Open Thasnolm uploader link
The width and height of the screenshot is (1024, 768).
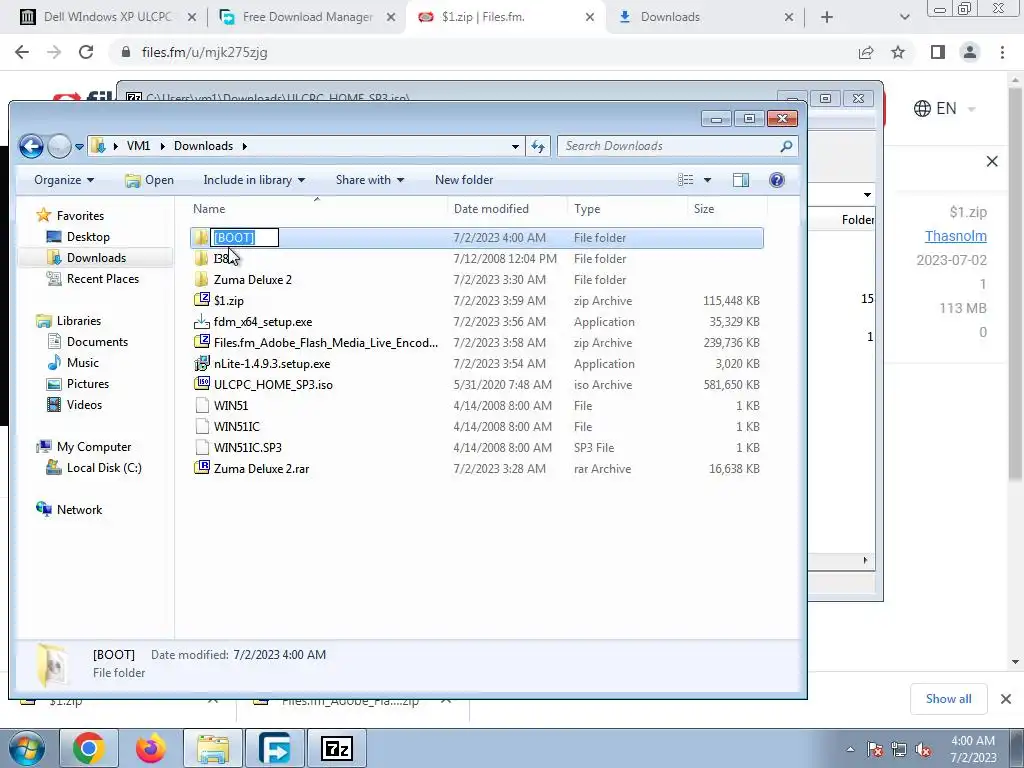click(x=955, y=236)
